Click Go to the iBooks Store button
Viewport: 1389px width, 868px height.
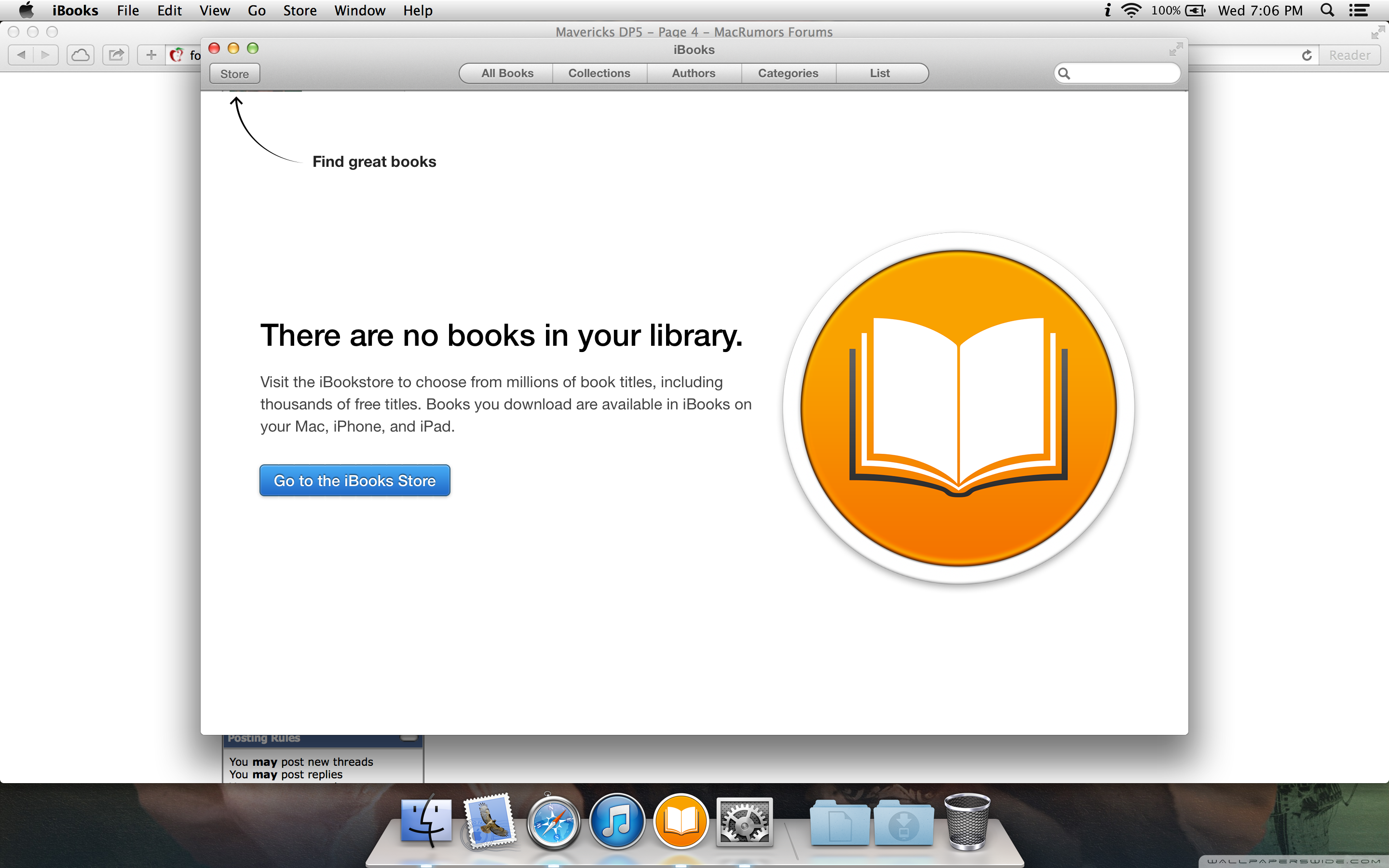(354, 480)
